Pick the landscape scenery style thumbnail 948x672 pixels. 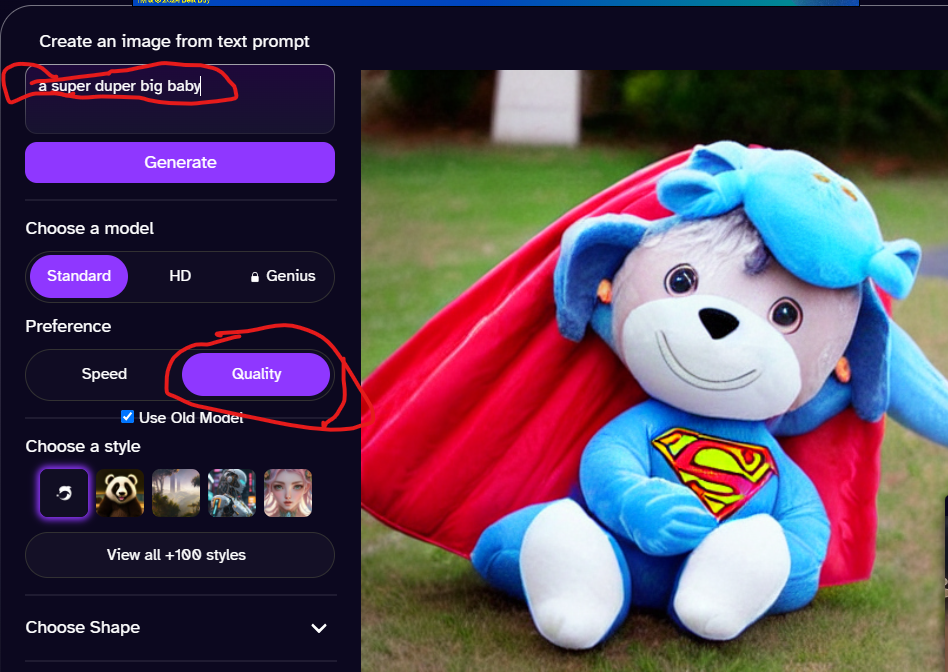[x=176, y=493]
